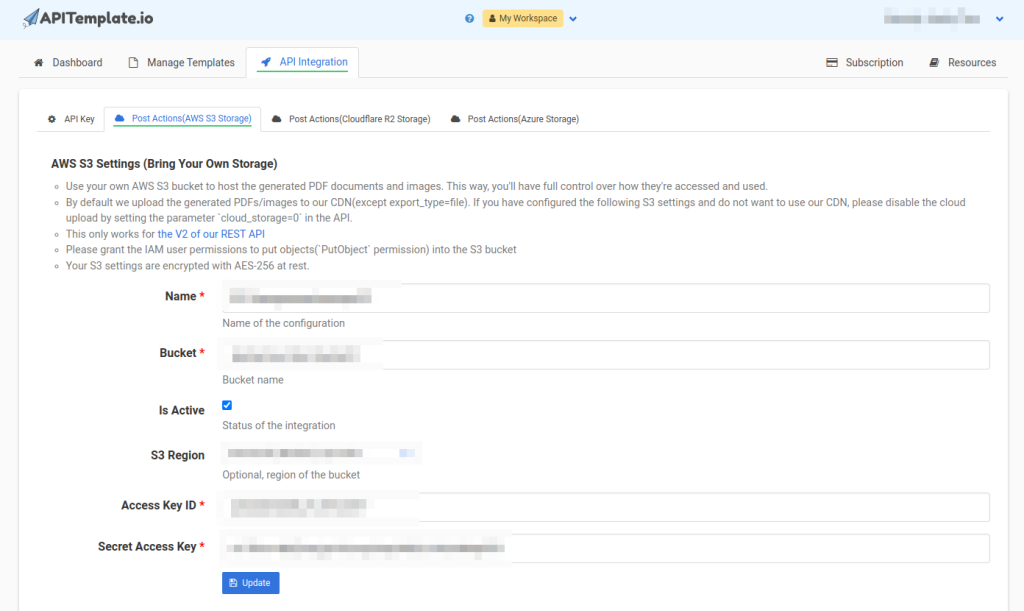Follow the V2 of our REST API link
This screenshot has height=611, width=1024.
(211, 234)
